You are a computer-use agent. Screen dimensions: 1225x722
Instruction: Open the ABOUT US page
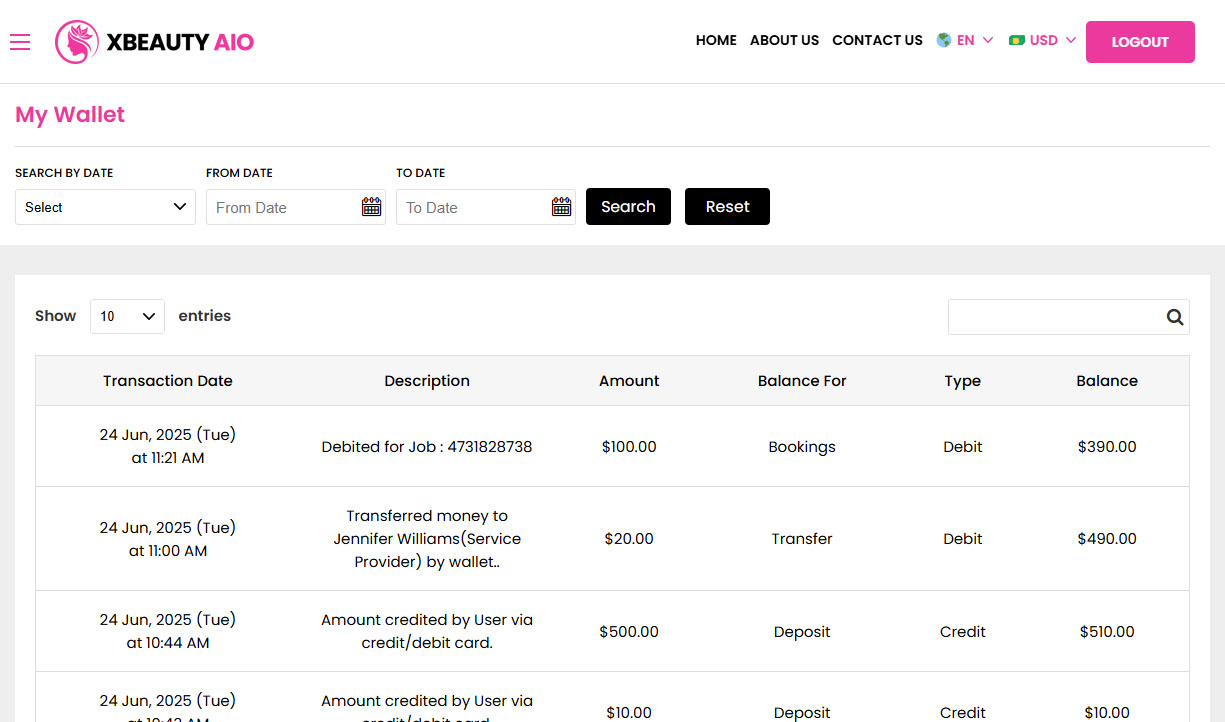pos(784,41)
